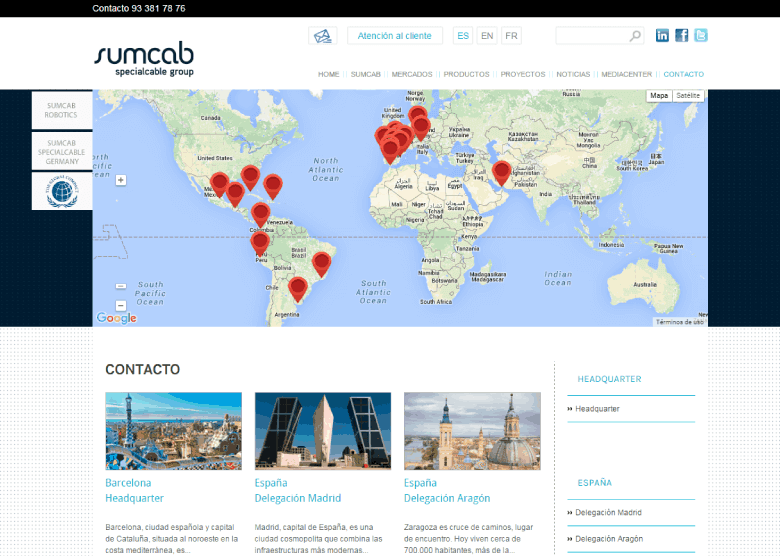
Task: Open the España Delegación Aragón heading link
Action: [447, 490]
